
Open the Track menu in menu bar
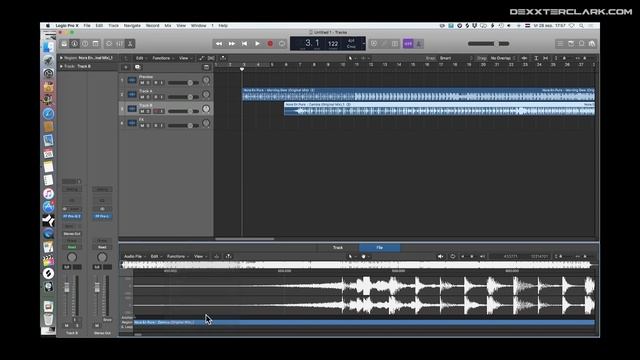[113, 25]
